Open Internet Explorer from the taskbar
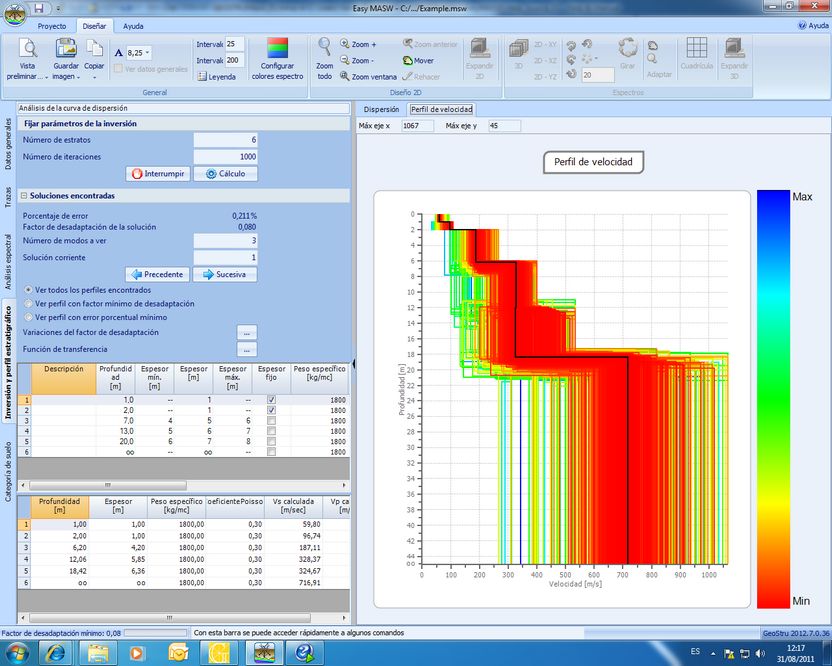Screen dimensions: 832x666 tap(56, 653)
